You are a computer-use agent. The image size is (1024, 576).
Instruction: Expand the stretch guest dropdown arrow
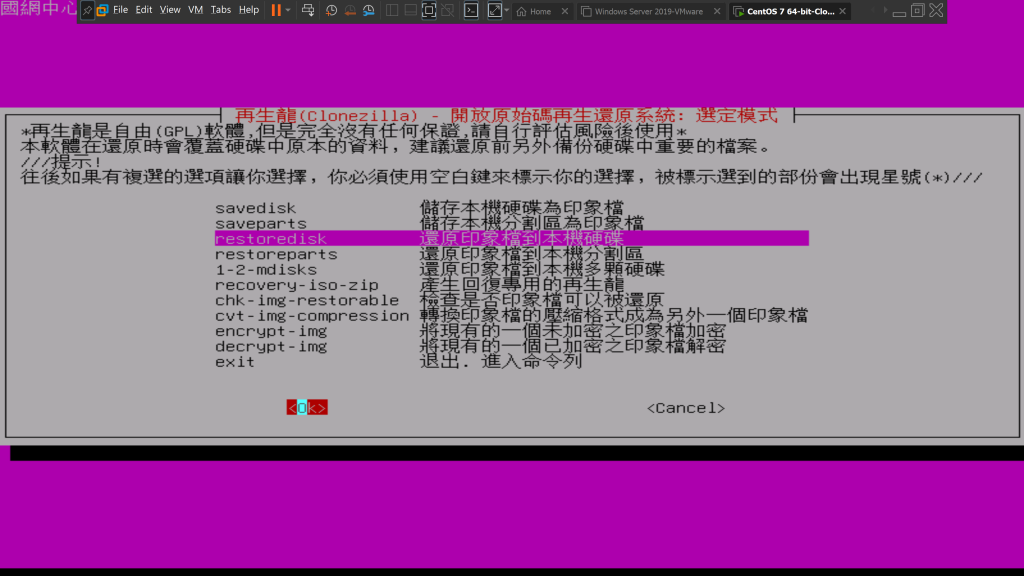[x=506, y=10]
